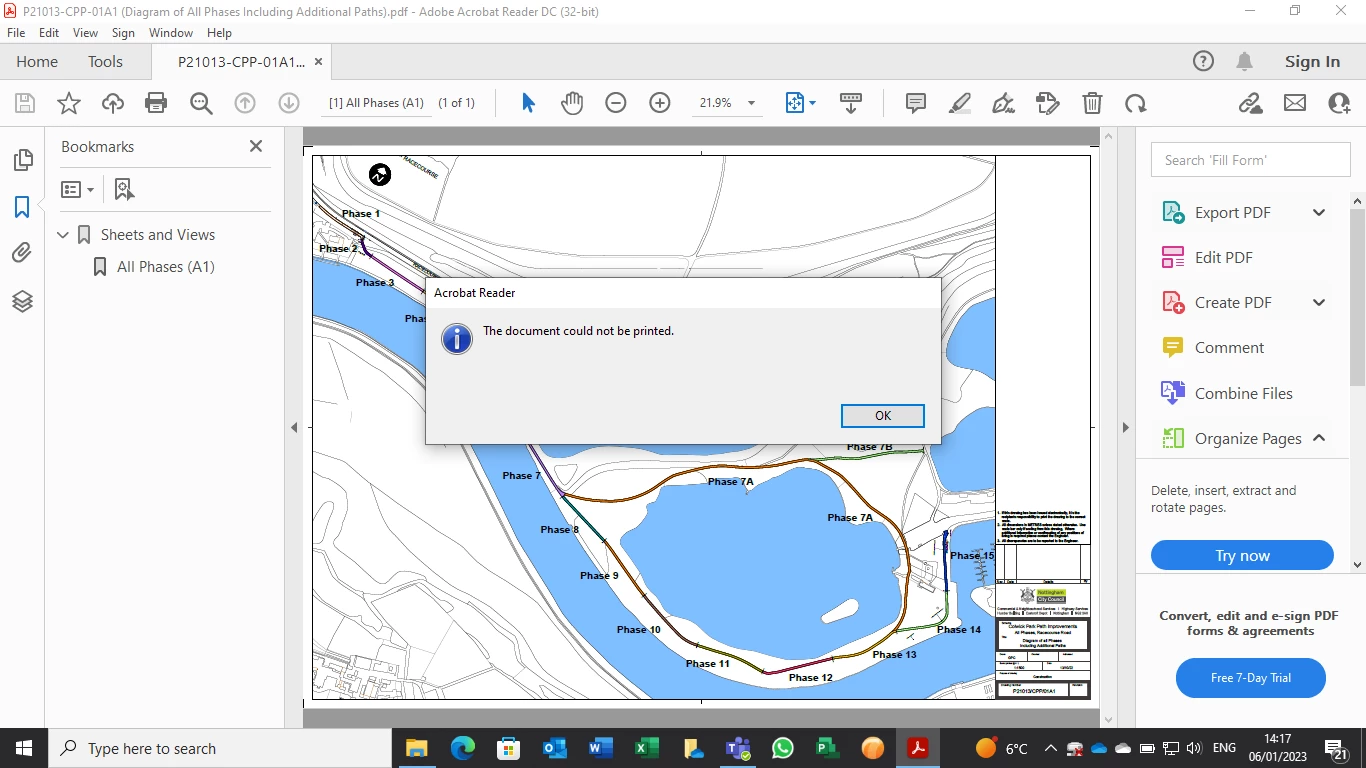Open the Window menu
This screenshot has height=768, width=1366.
pos(171,33)
